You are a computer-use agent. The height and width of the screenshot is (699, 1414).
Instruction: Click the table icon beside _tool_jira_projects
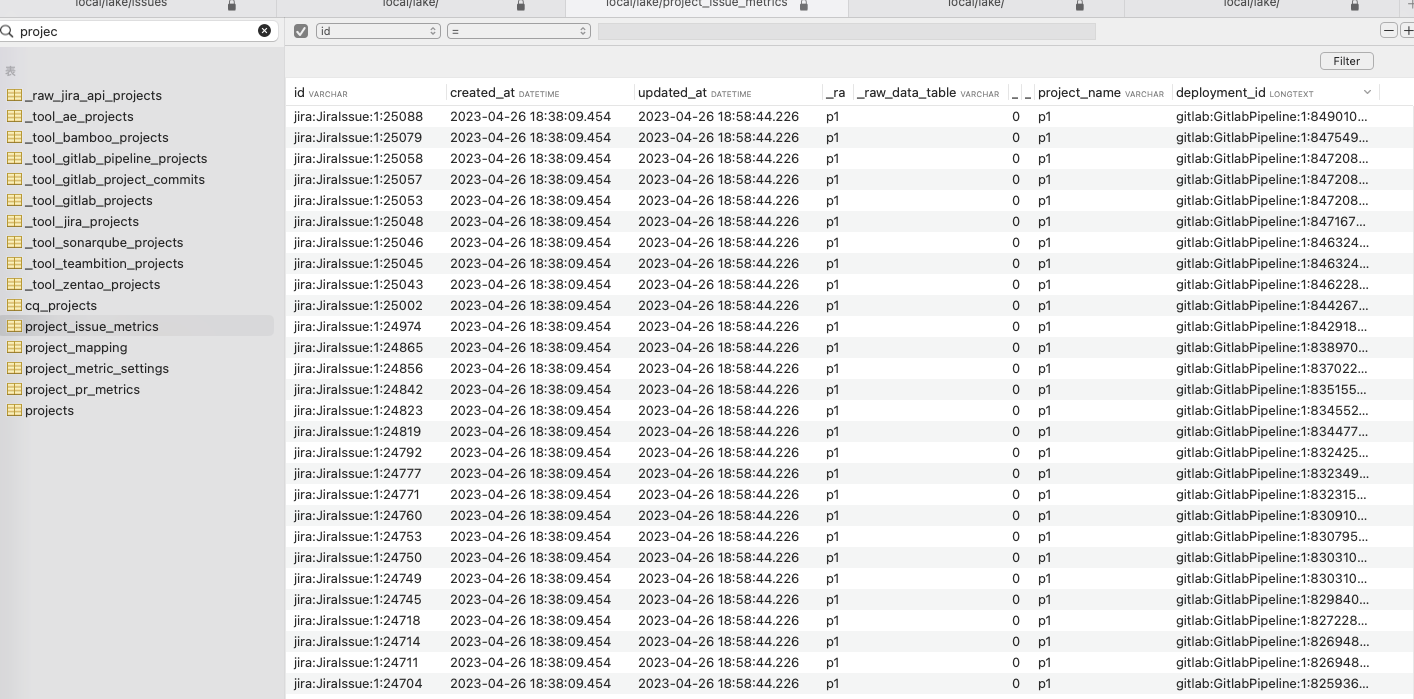point(14,221)
